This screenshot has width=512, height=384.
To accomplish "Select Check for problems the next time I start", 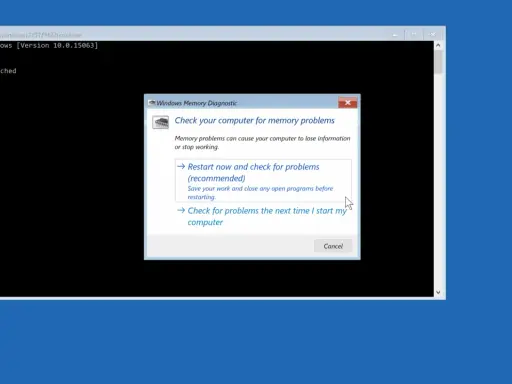I will tap(263, 216).
